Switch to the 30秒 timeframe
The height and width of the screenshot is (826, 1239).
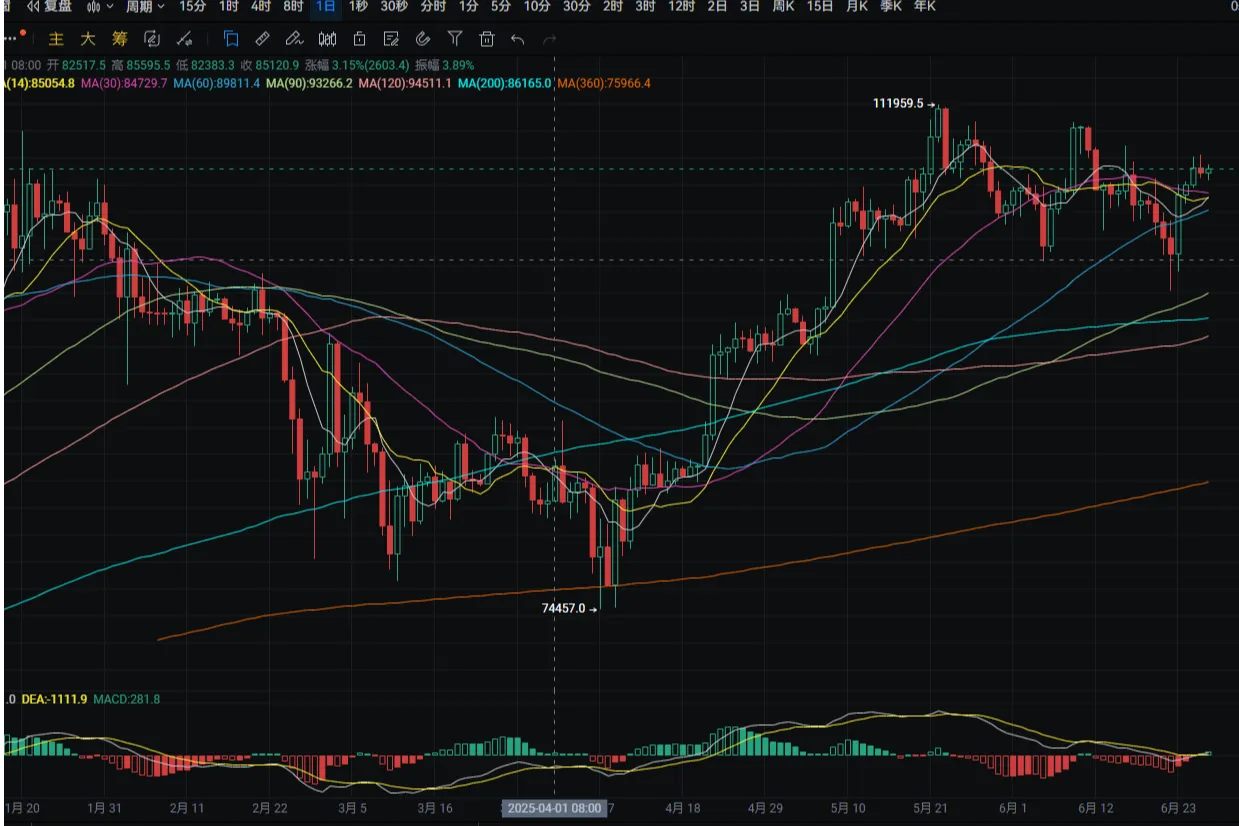click(394, 6)
